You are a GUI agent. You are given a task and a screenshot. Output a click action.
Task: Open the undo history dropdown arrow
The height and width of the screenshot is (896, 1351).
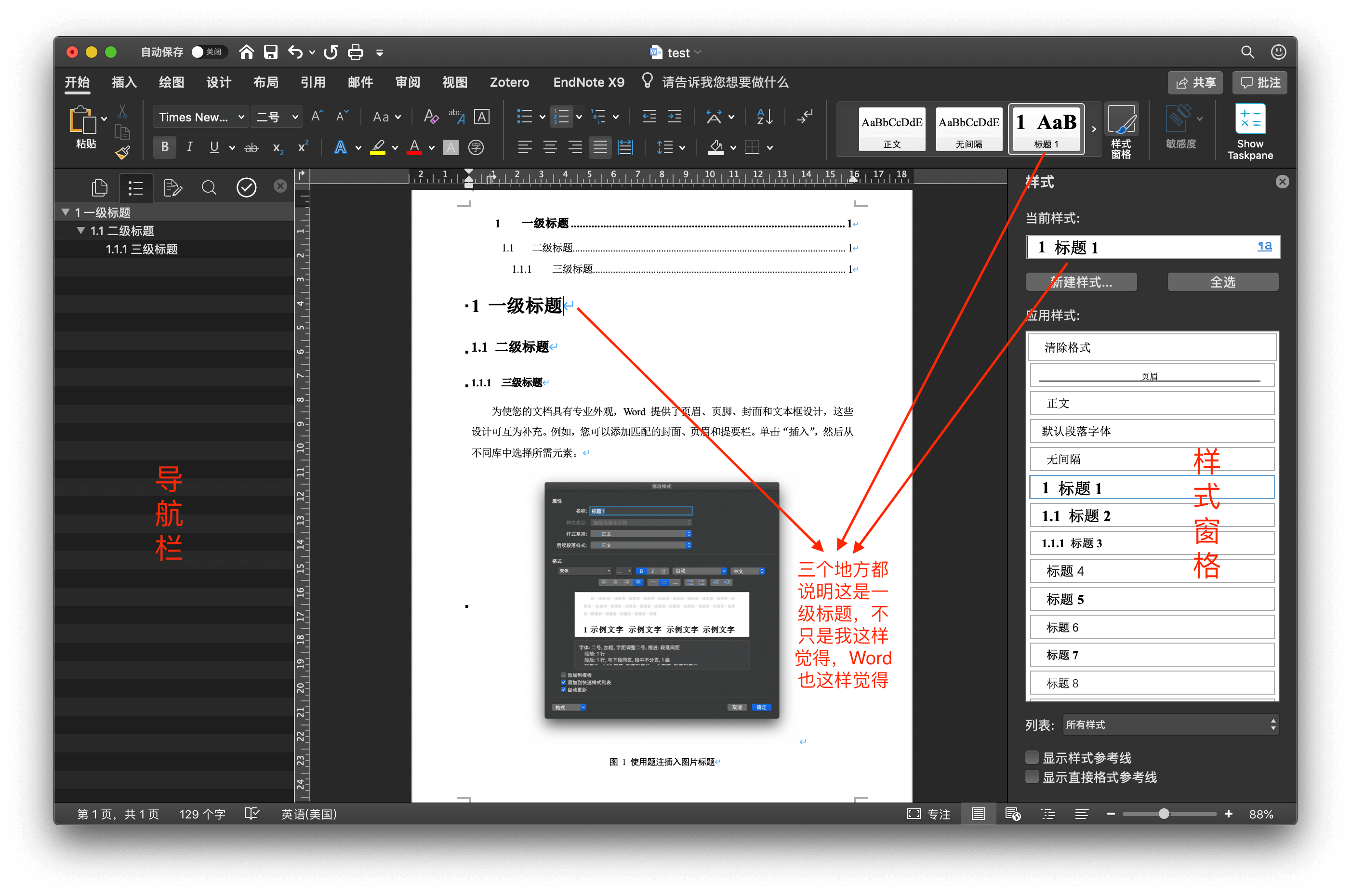pyautogui.click(x=312, y=53)
